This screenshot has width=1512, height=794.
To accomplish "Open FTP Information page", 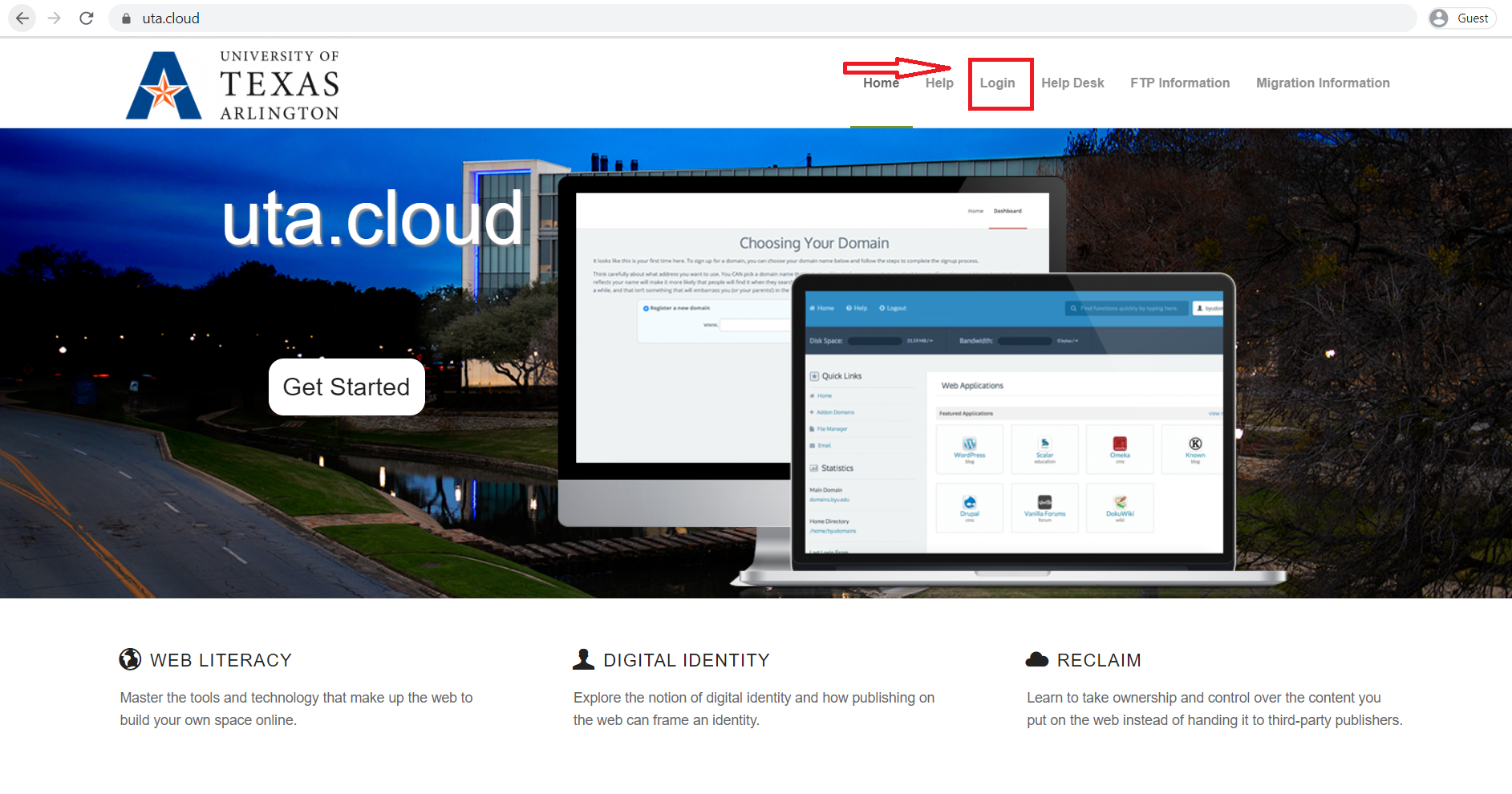I will 1179,83.
